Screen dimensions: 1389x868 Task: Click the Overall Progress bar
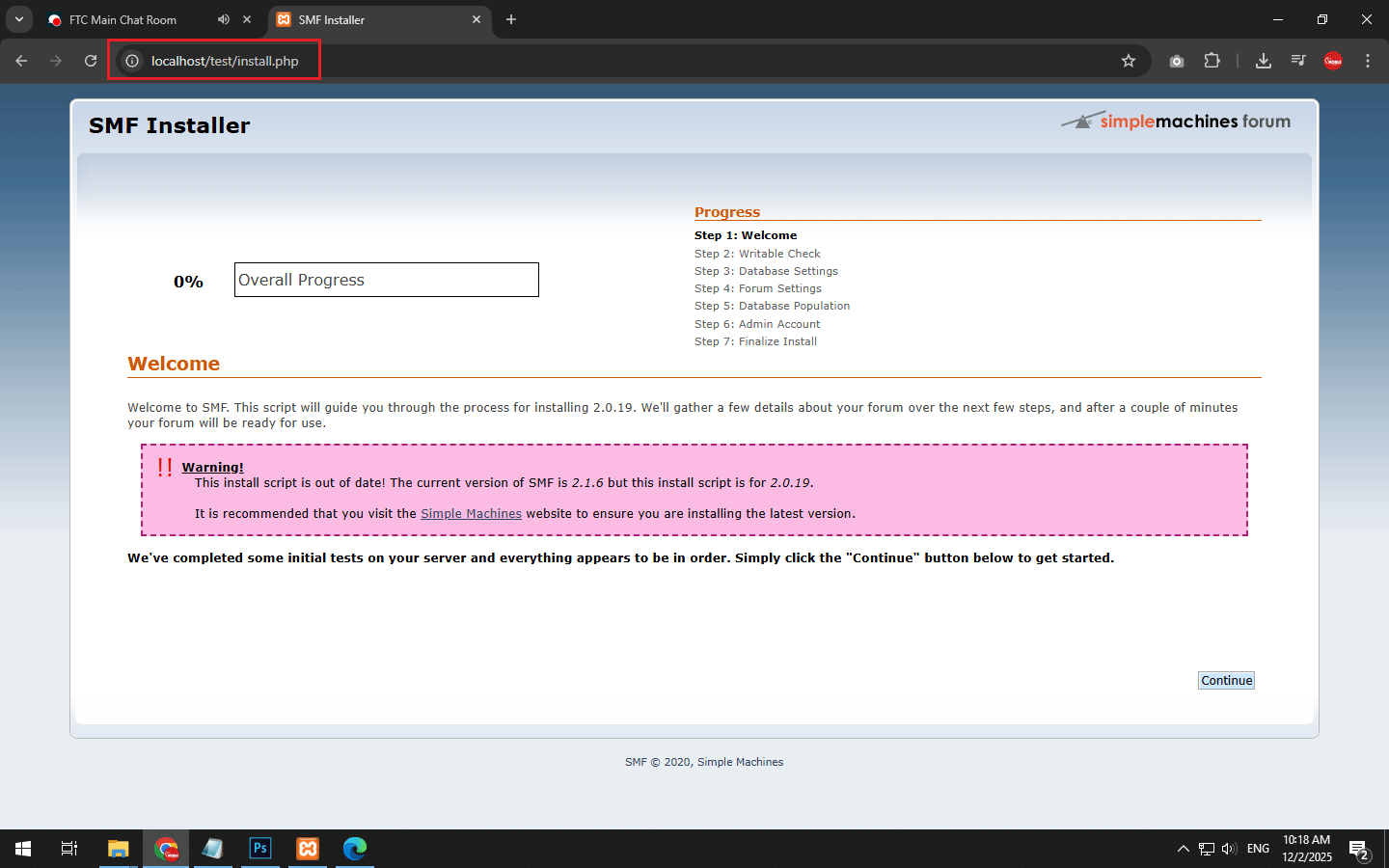click(386, 280)
